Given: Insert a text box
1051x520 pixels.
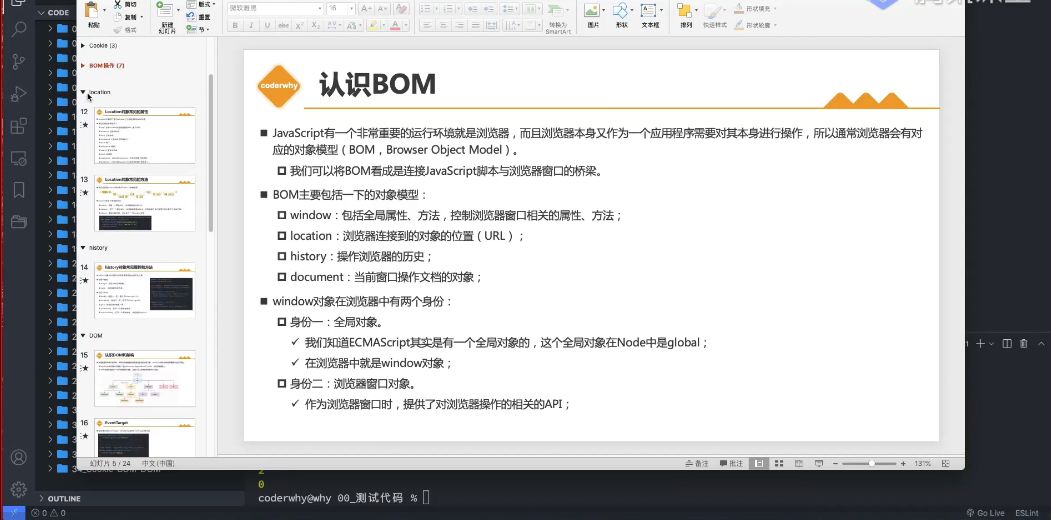Looking at the screenshot, I should click(x=650, y=11).
